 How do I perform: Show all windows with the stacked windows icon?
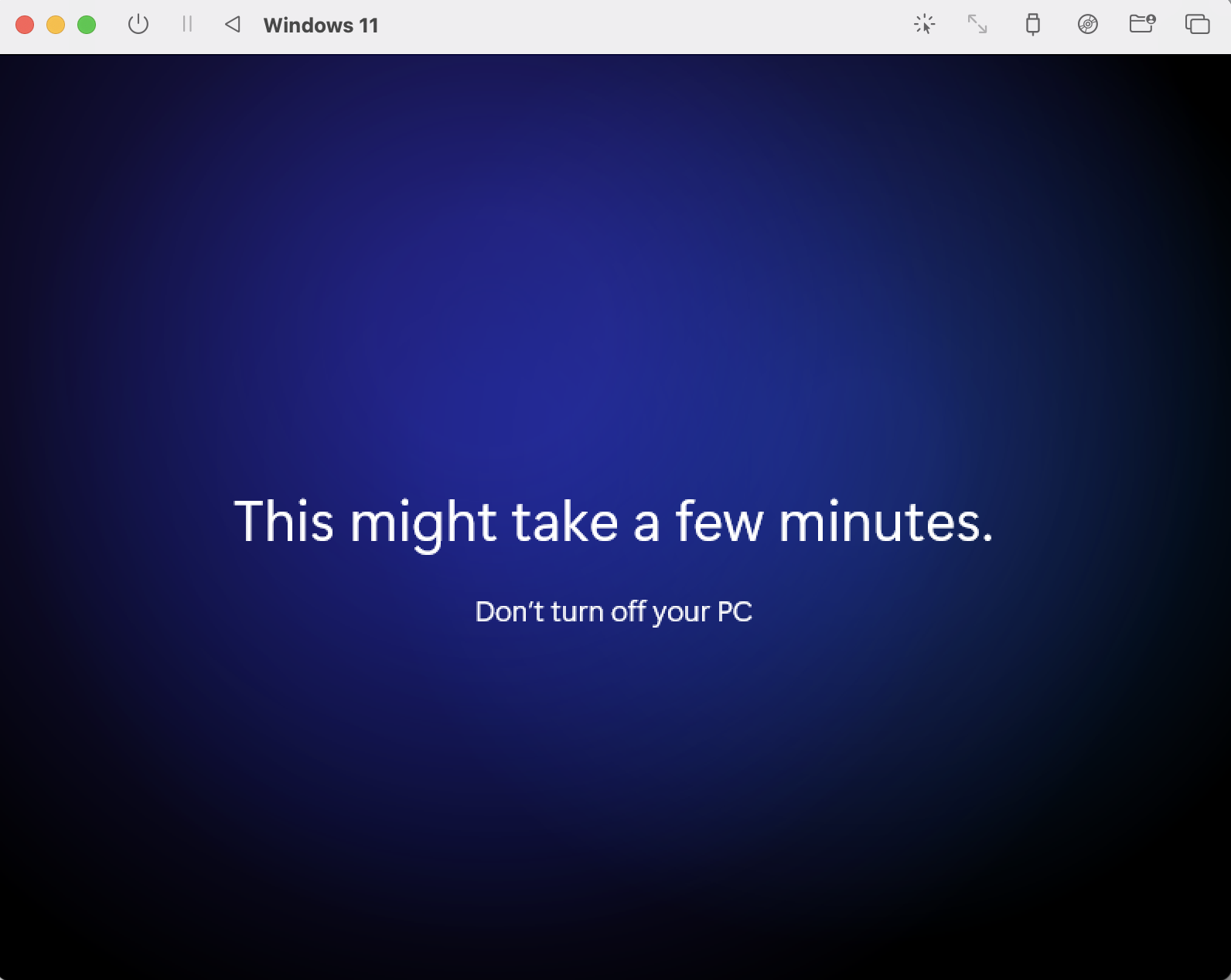click(x=1197, y=25)
